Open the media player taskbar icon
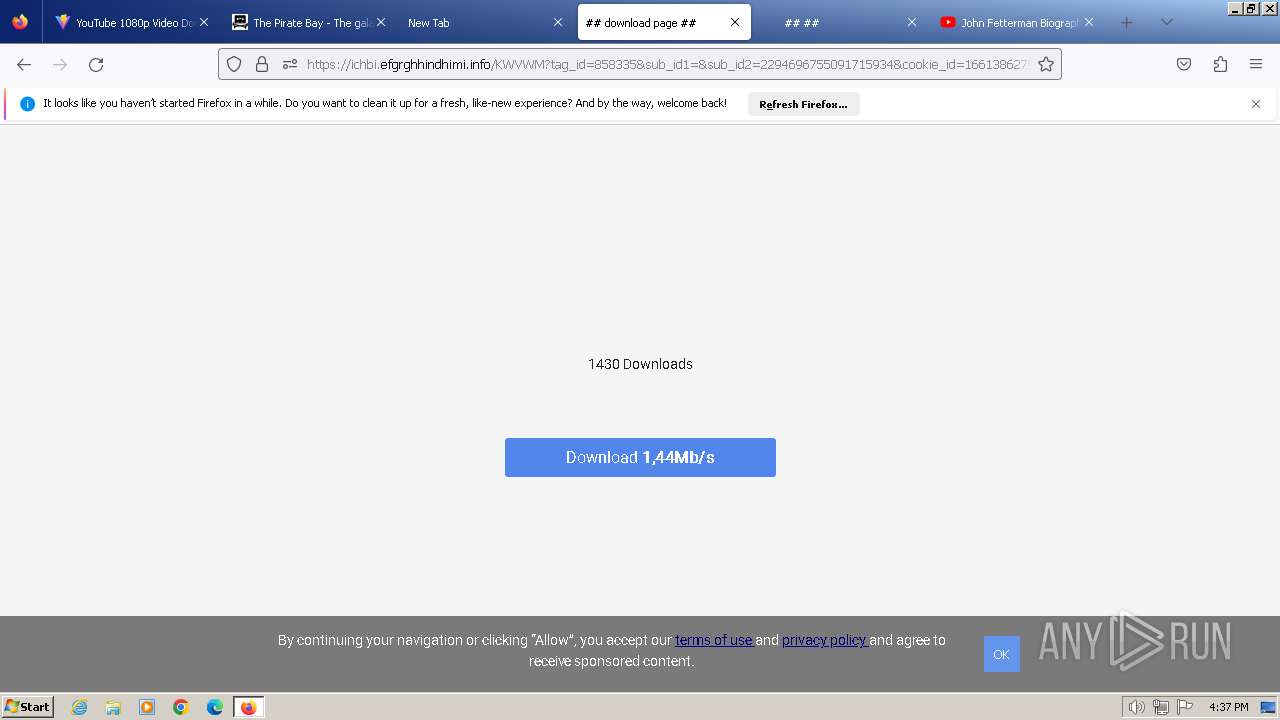The image size is (1280, 720). click(x=147, y=707)
